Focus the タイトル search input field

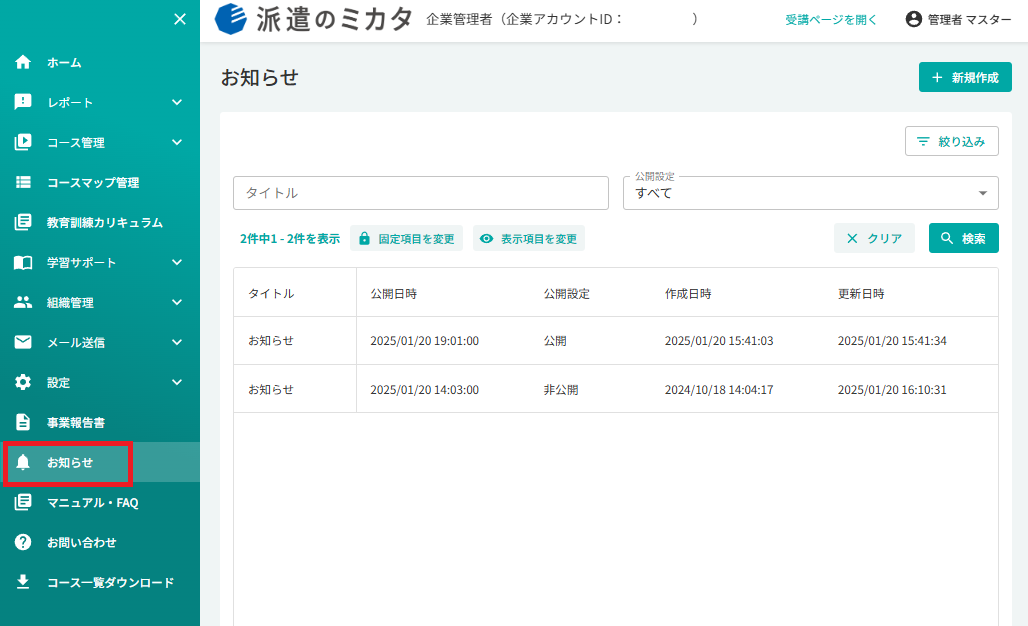tap(421, 193)
